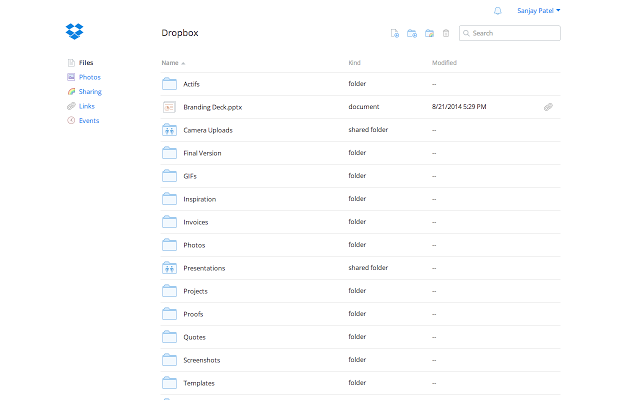Click the Sharing rainbow icon
Viewport: 640px width, 400px height.
coord(71,91)
